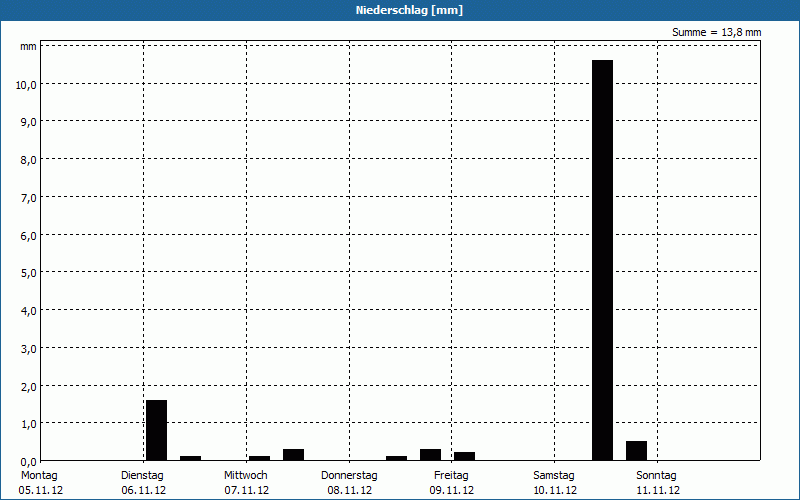Click the date 06.11.12
The width and height of the screenshot is (800, 500).
coord(143,491)
